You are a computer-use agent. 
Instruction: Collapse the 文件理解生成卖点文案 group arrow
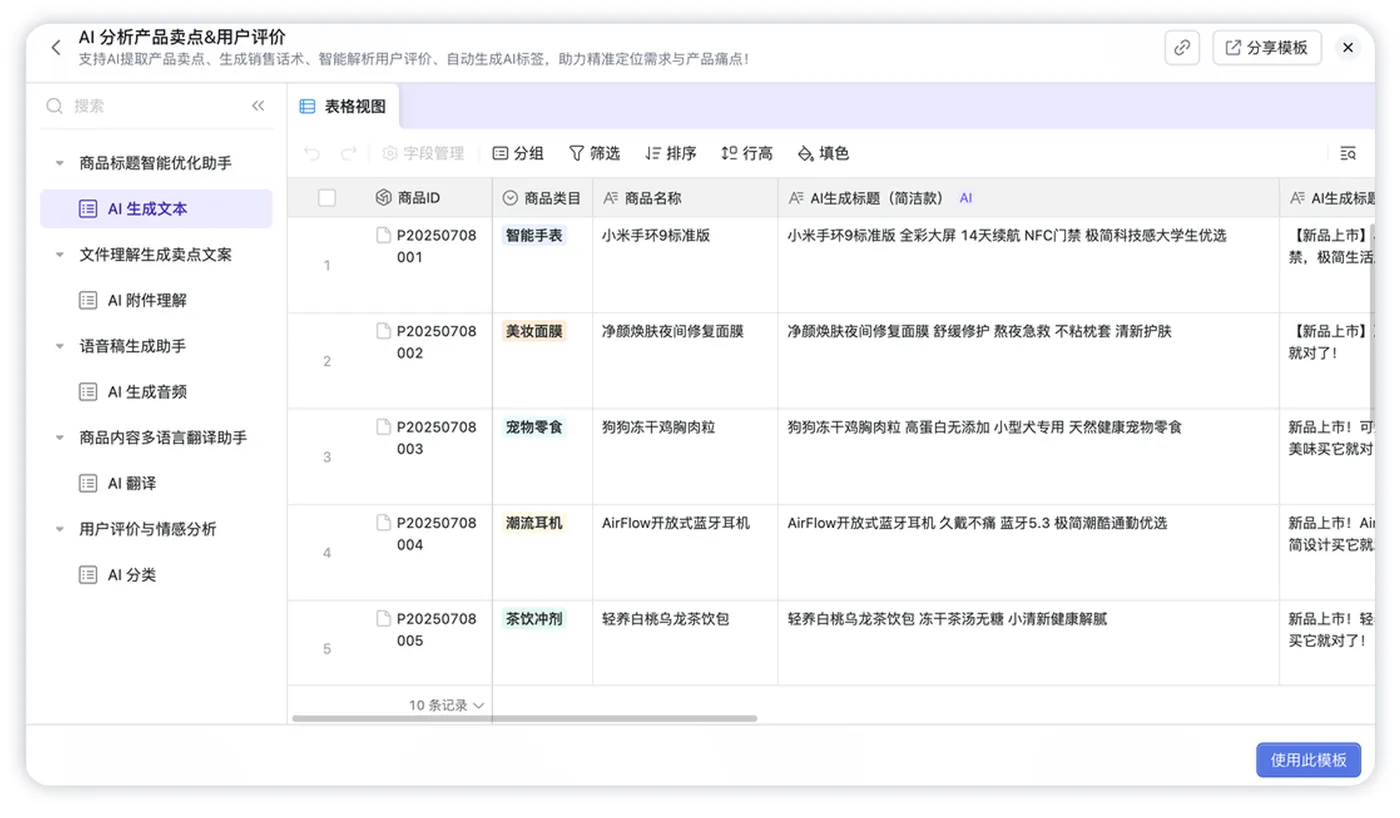(x=60, y=255)
